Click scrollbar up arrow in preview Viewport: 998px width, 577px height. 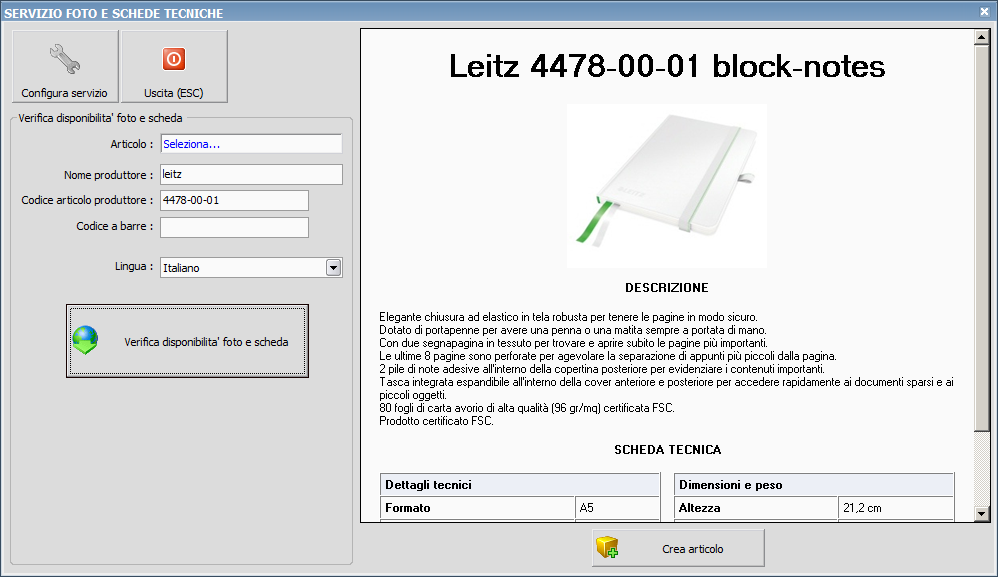[x=981, y=38]
